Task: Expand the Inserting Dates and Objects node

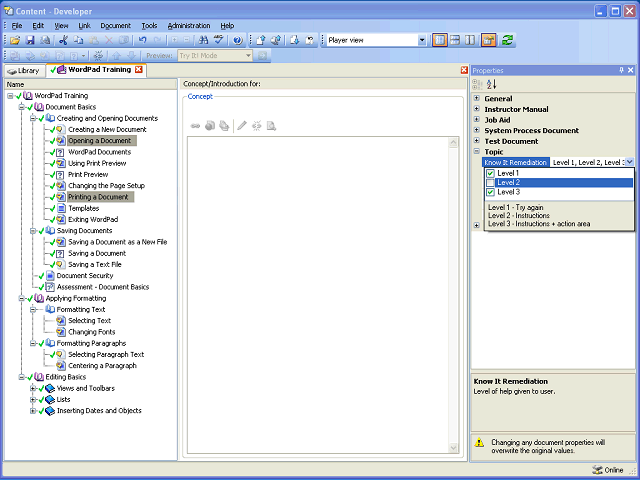Action: click(33, 411)
